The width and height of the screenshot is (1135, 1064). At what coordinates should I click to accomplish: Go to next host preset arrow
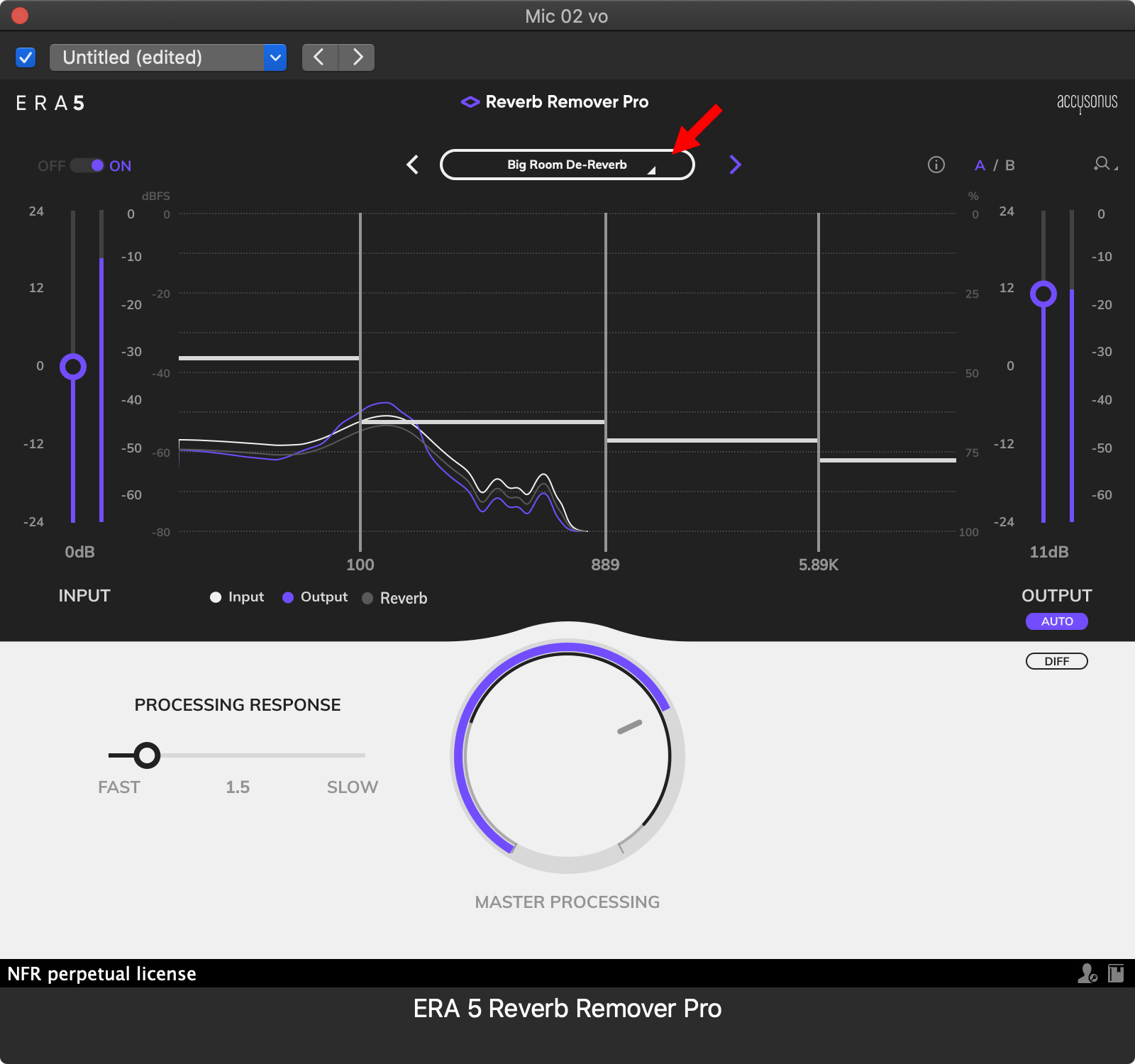pos(357,57)
